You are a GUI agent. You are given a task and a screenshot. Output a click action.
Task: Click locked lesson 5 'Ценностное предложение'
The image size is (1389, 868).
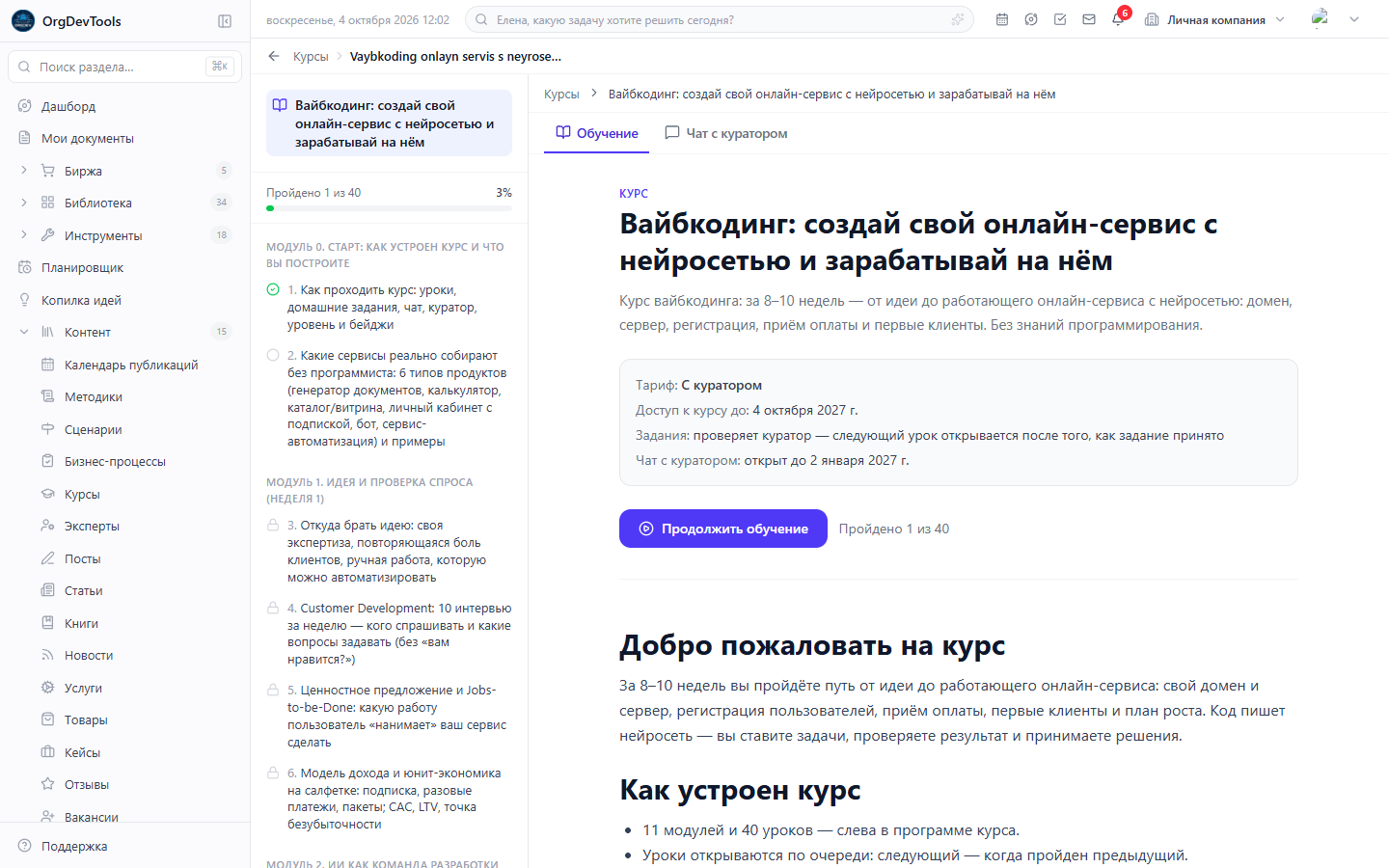point(389,716)
